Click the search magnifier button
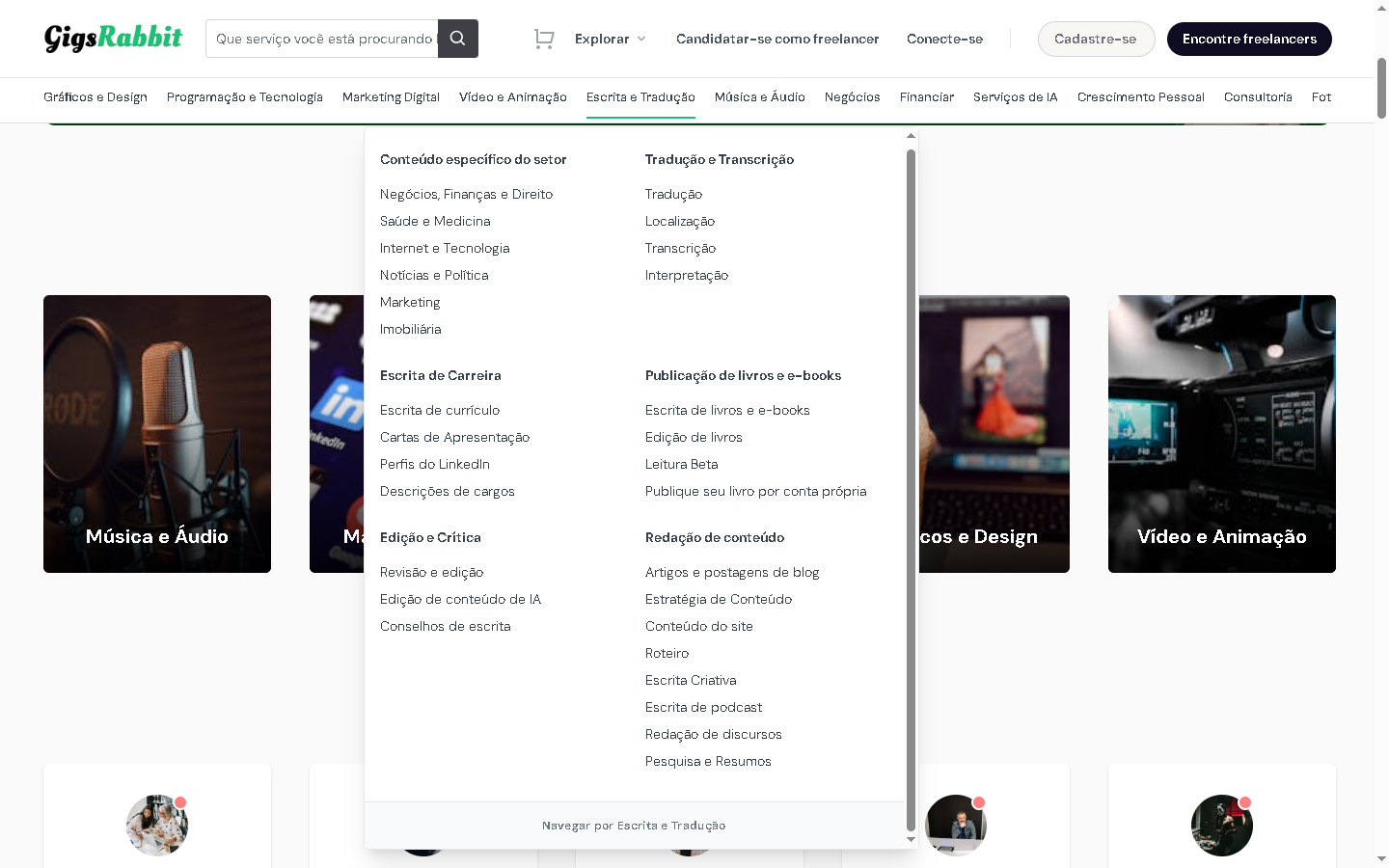 457,39
